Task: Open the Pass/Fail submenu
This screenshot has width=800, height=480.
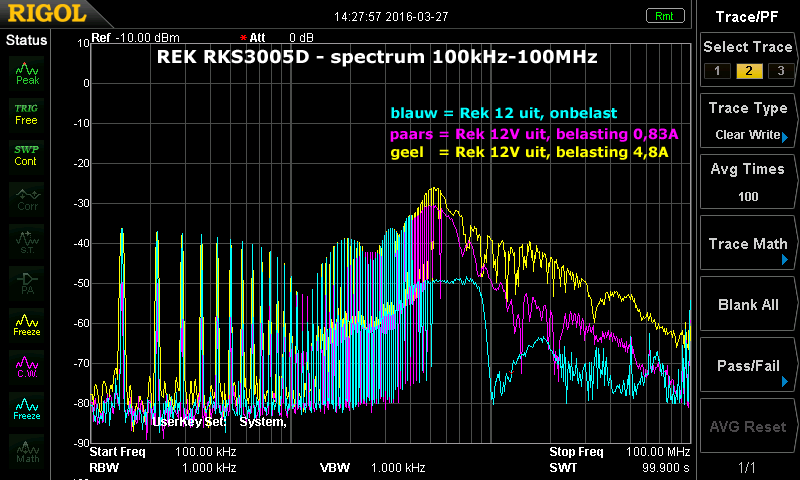Action: point(747,366)
